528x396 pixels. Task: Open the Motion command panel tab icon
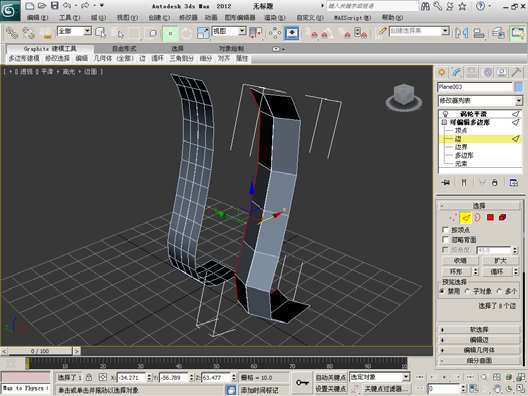pyautogui.click(x=488, y=72)
